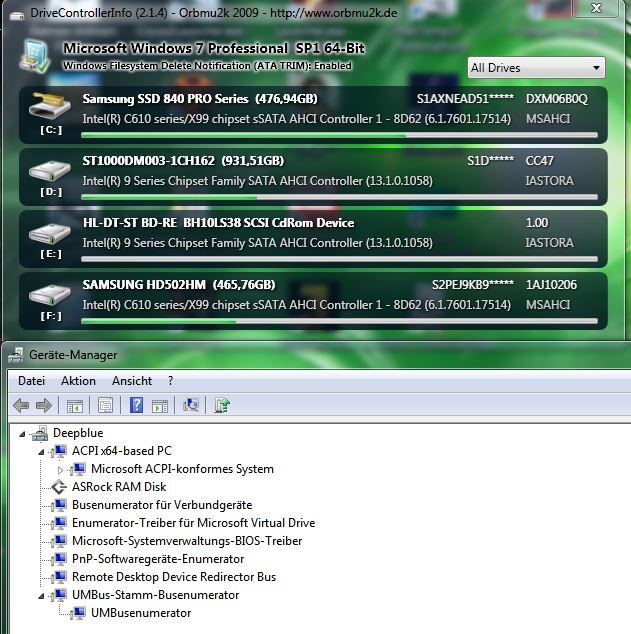Open the Aktion menu in Geräte-Manager

point(78,381)
